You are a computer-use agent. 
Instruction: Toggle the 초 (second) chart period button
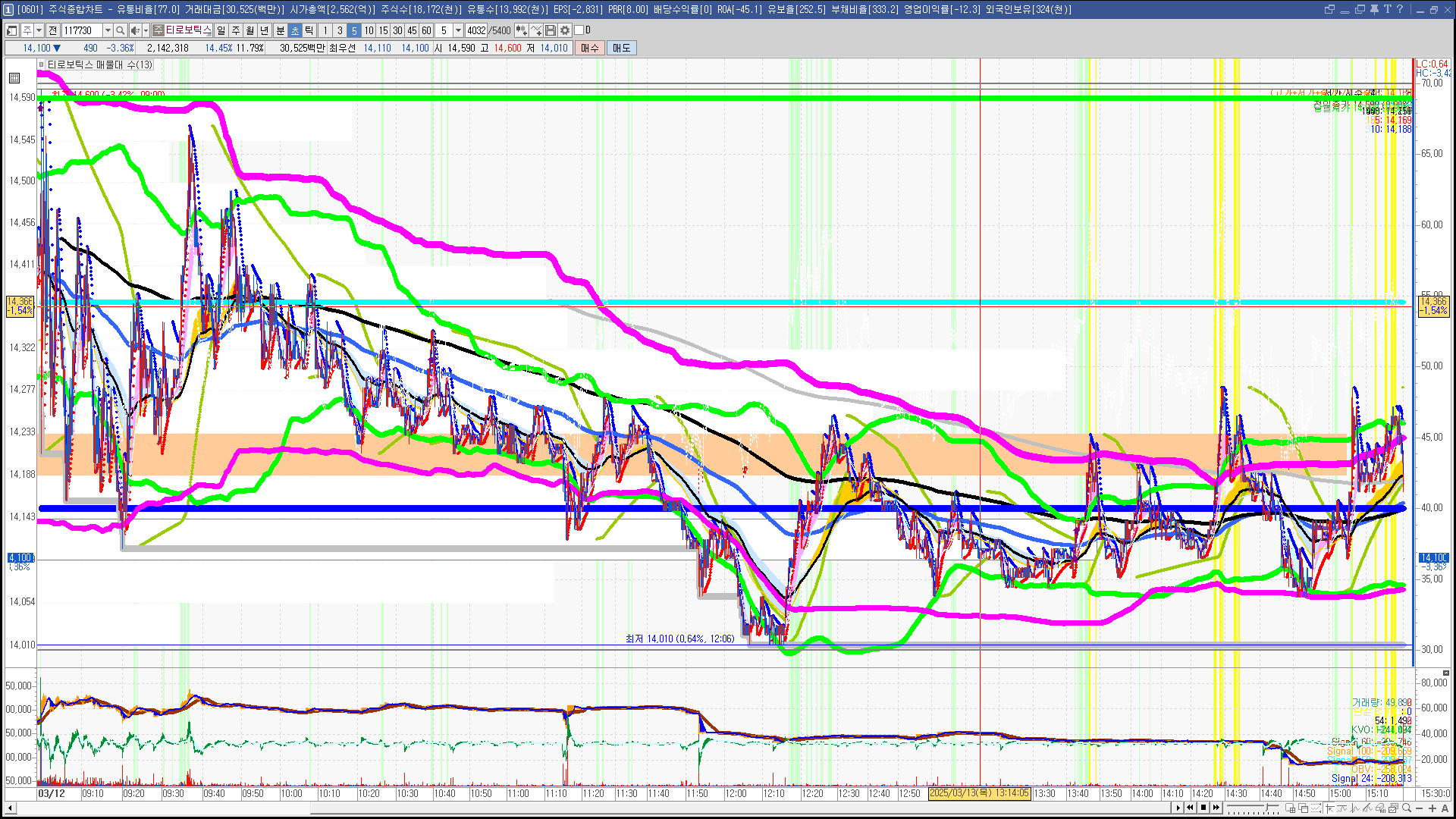pos(295,30)
